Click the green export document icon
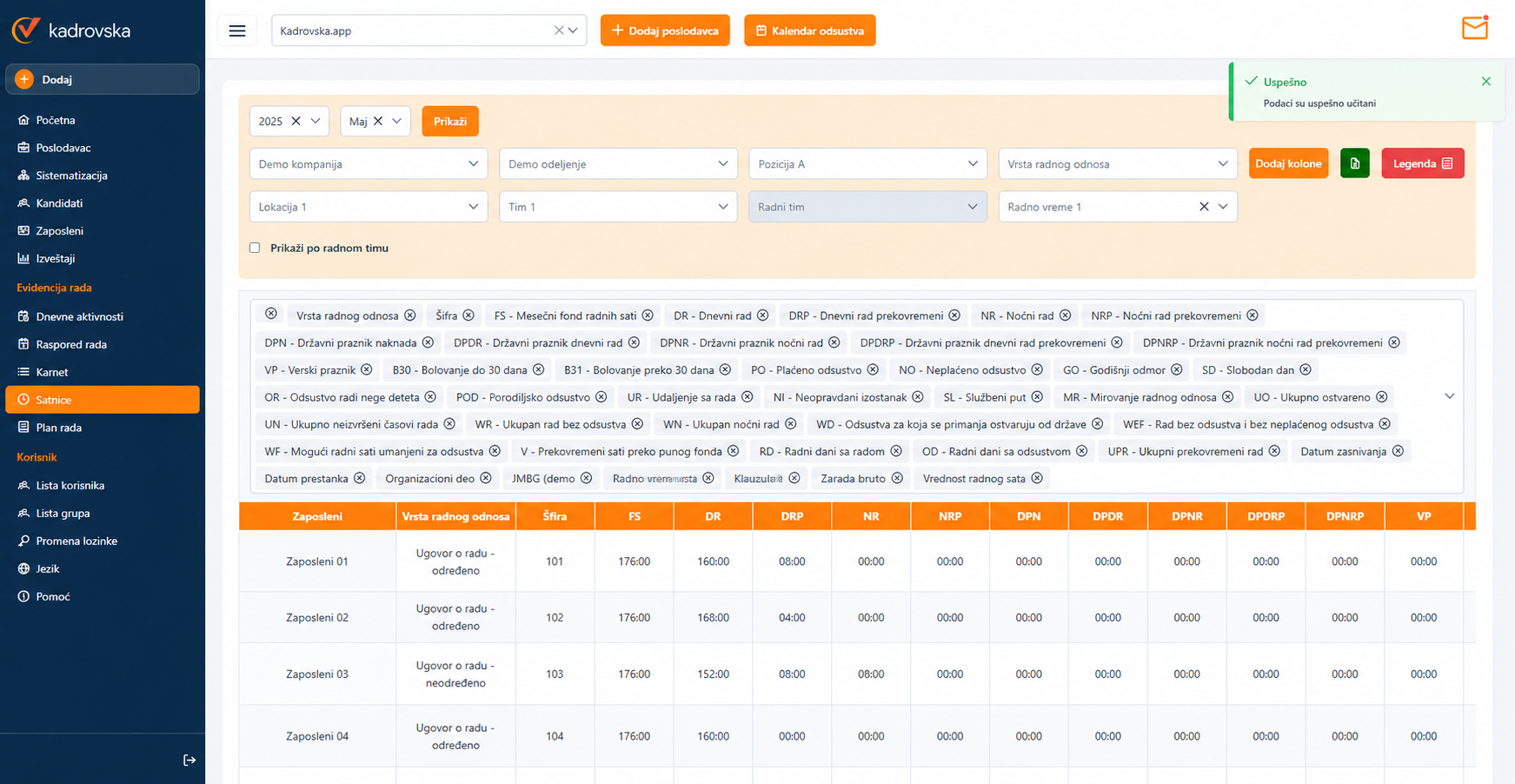The width and height of the screenshot is (1515, 784). [x=1355, y=163]
